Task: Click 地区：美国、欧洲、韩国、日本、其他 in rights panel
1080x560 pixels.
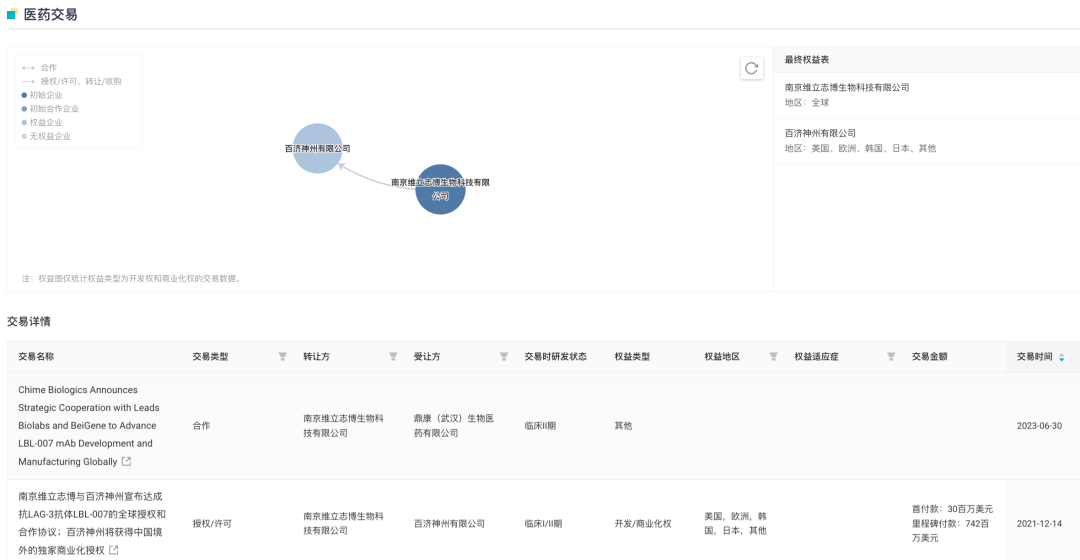Action: (860, 148)
